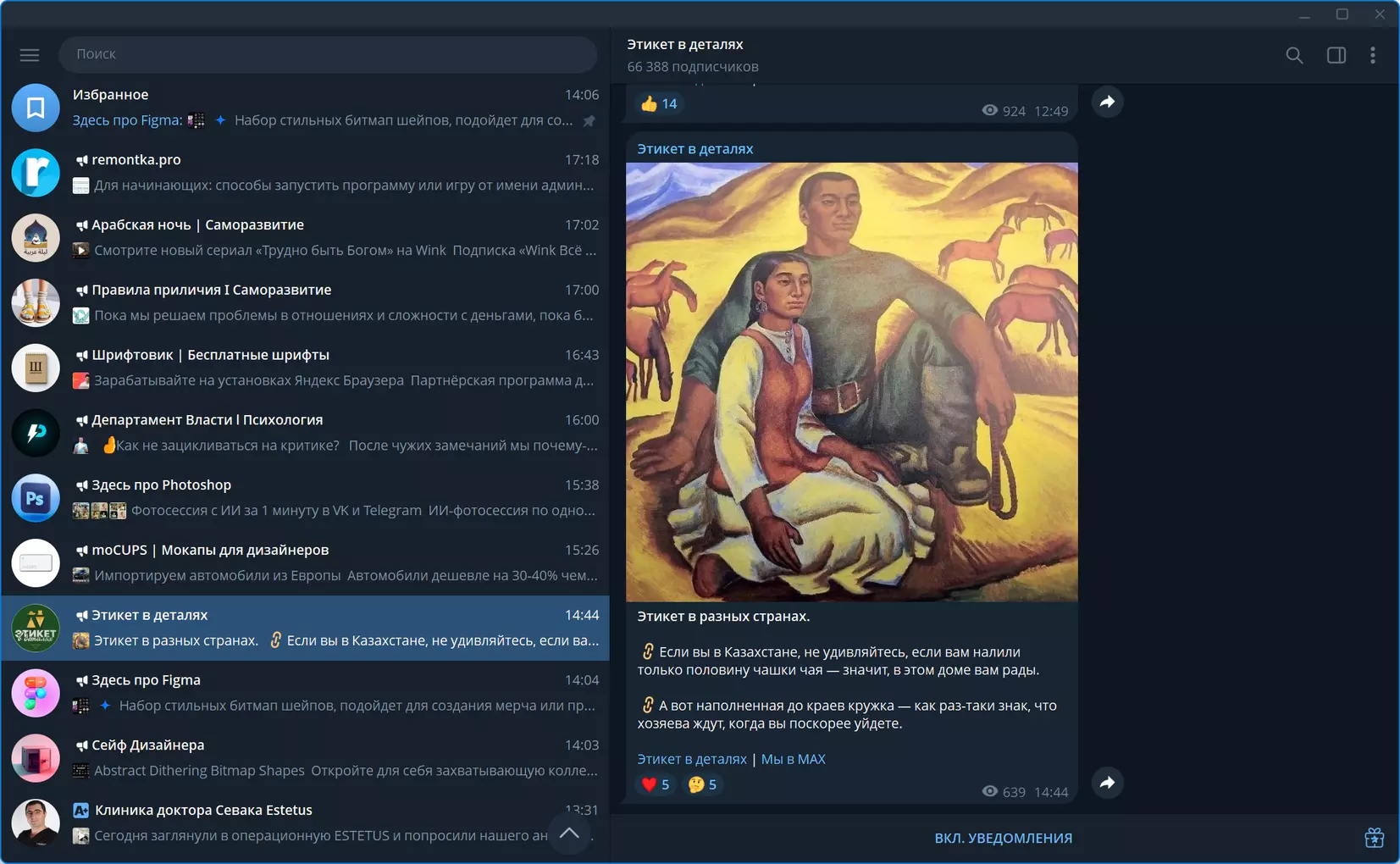Jump to top of chat list arrow
Image resolution: width=1400 pixels, height=864 pixels.
[x=569, y=834]
